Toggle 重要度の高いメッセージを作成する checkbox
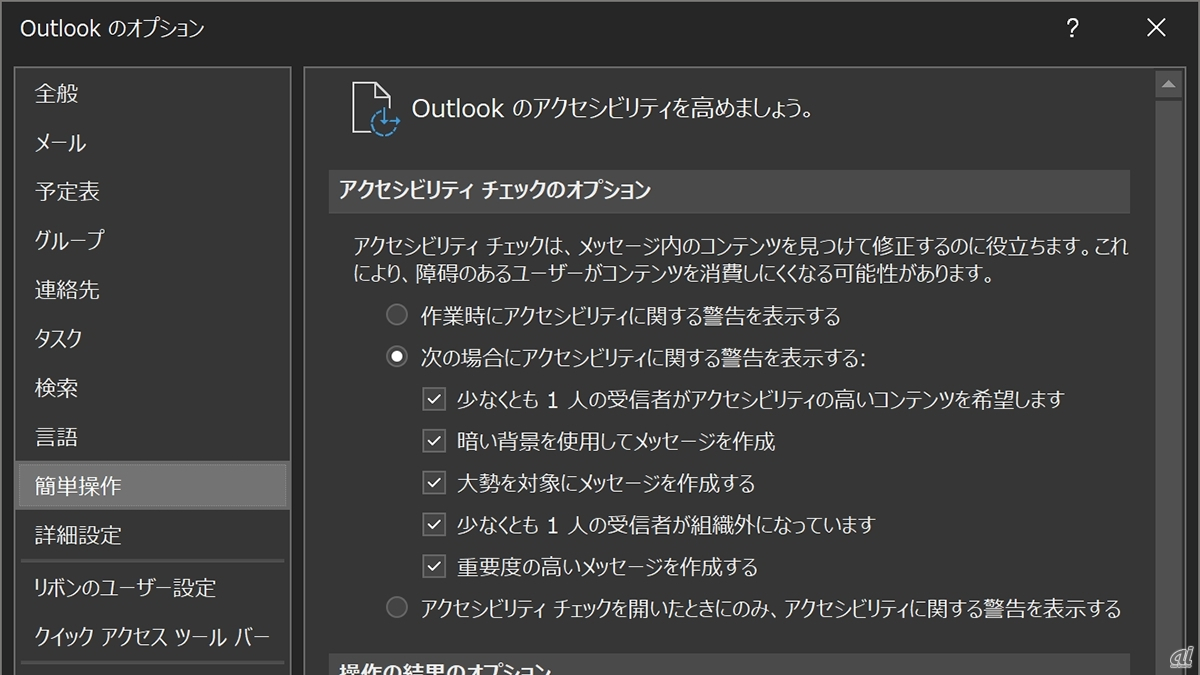The height and width of the screenshot is (675, 1200). pyautogui.click(x=434, y=566)
